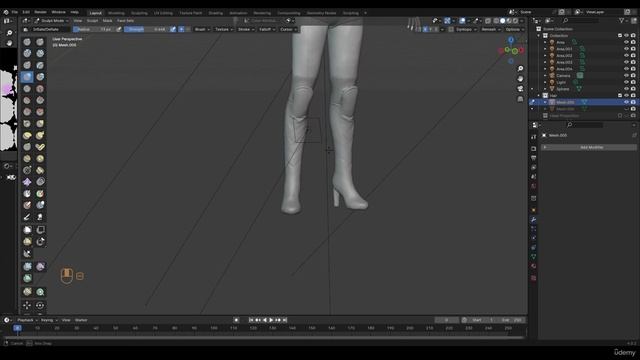The width and height of the screenshot is (640, 360).
Task: Switch perspective/orthographic gizmo icon
Action: pyautogui.click(x=520, y=99)
